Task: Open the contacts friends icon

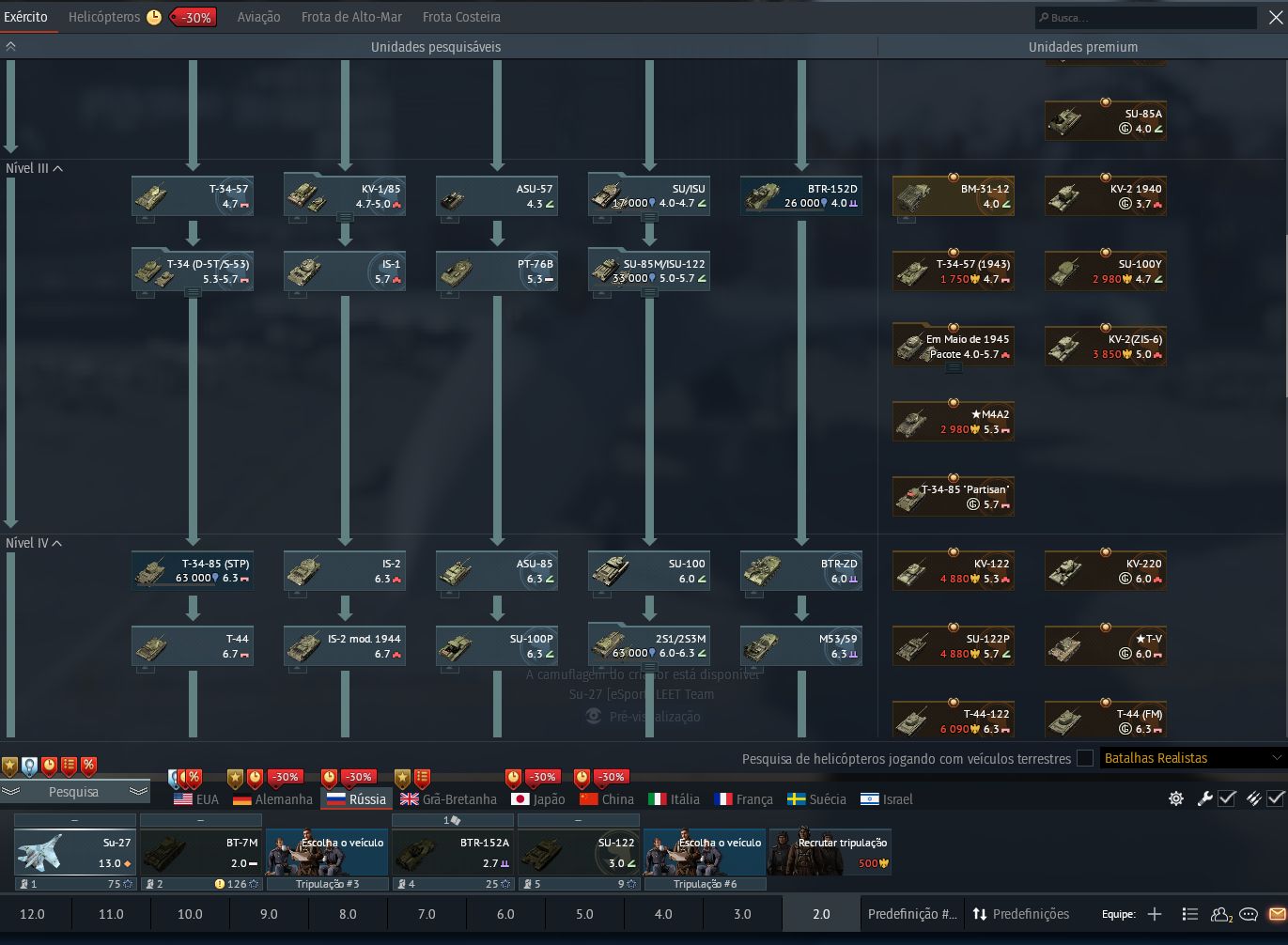Action: tap(1221, 914)
